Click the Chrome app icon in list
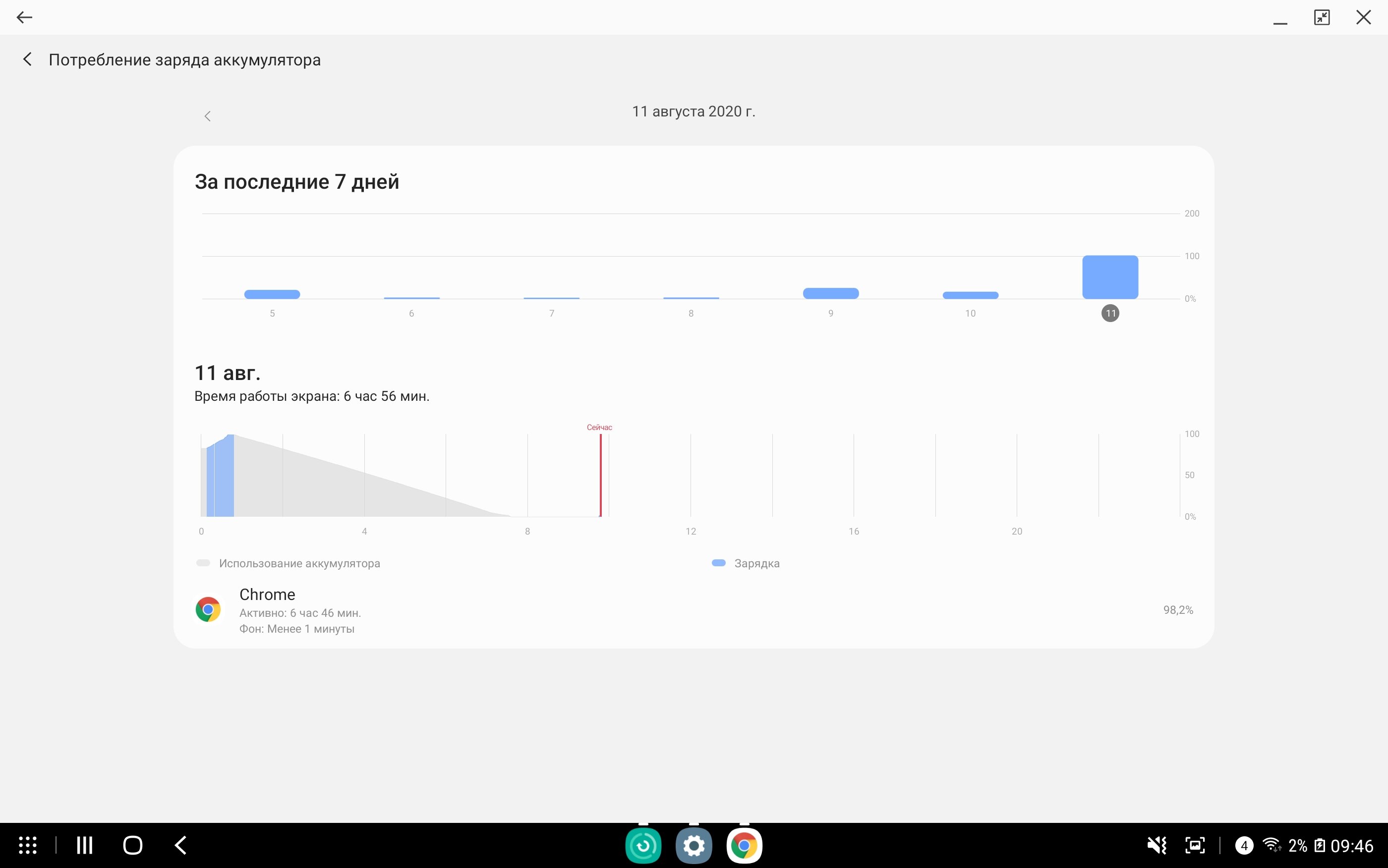The height and width of the screenshot is (868, 1388). click(x=208, y=609)
